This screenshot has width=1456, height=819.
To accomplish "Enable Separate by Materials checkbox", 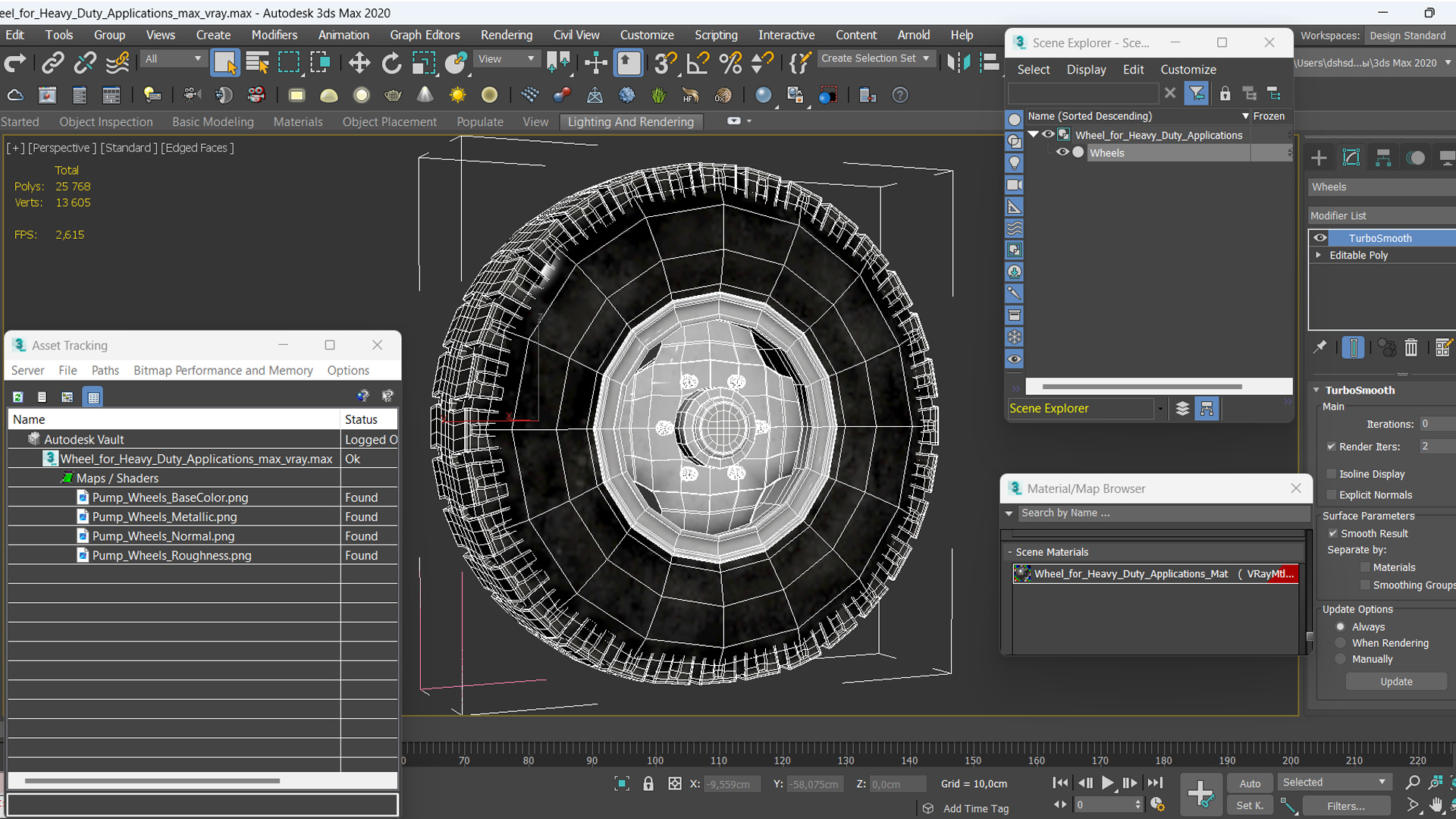I will coord(1366,567).
